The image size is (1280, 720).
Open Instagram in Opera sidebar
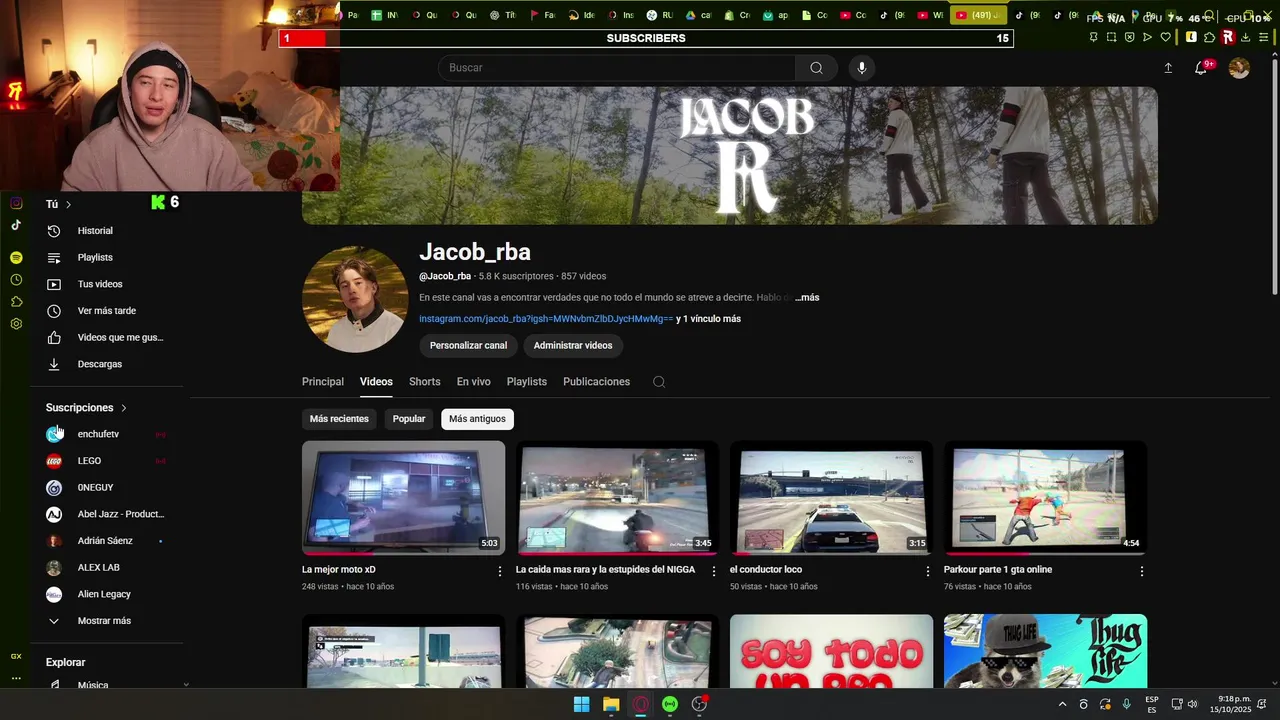[16, 203]
